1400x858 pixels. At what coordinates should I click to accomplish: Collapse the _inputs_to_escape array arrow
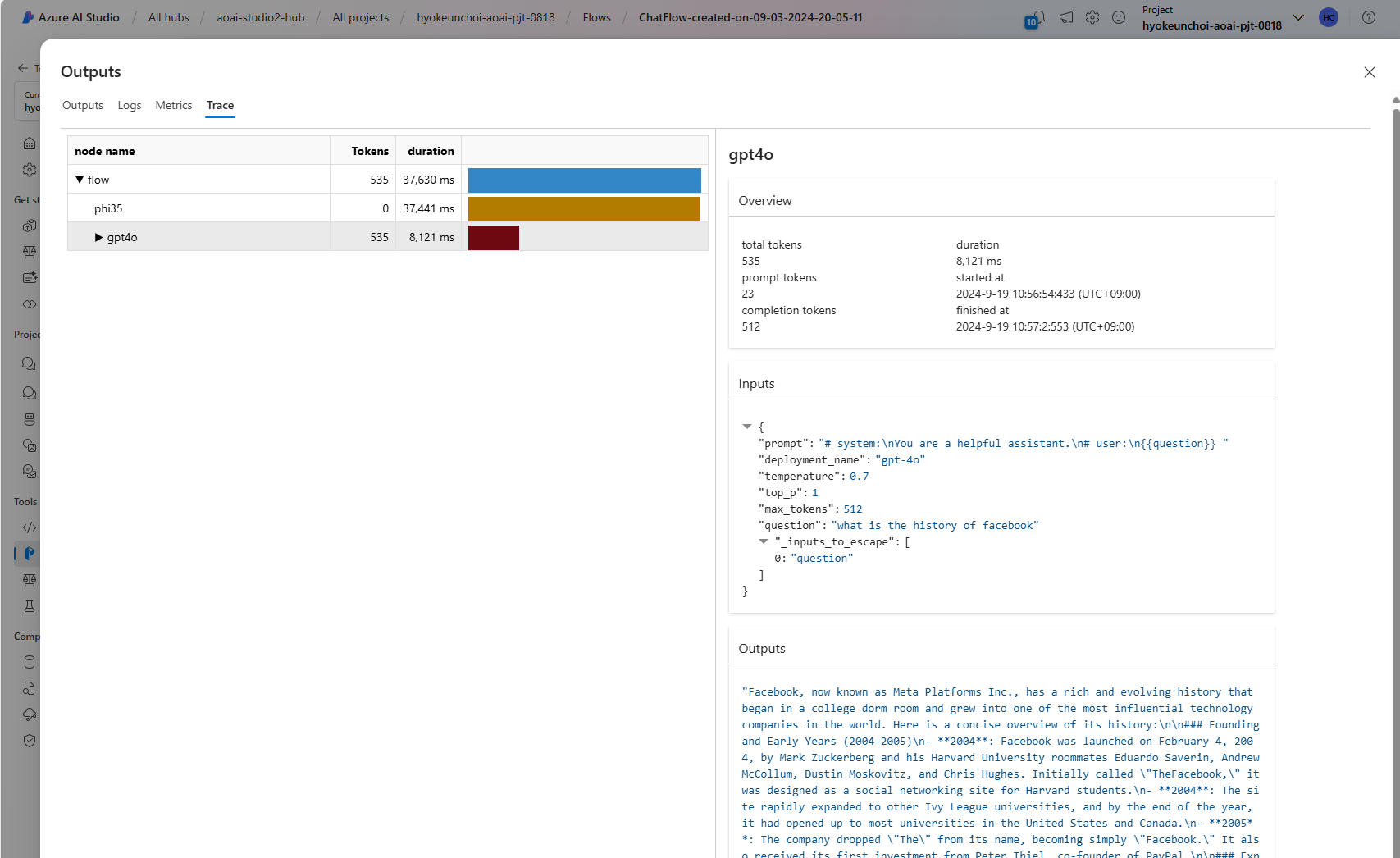pyautogui.click(x=764, y=541)
